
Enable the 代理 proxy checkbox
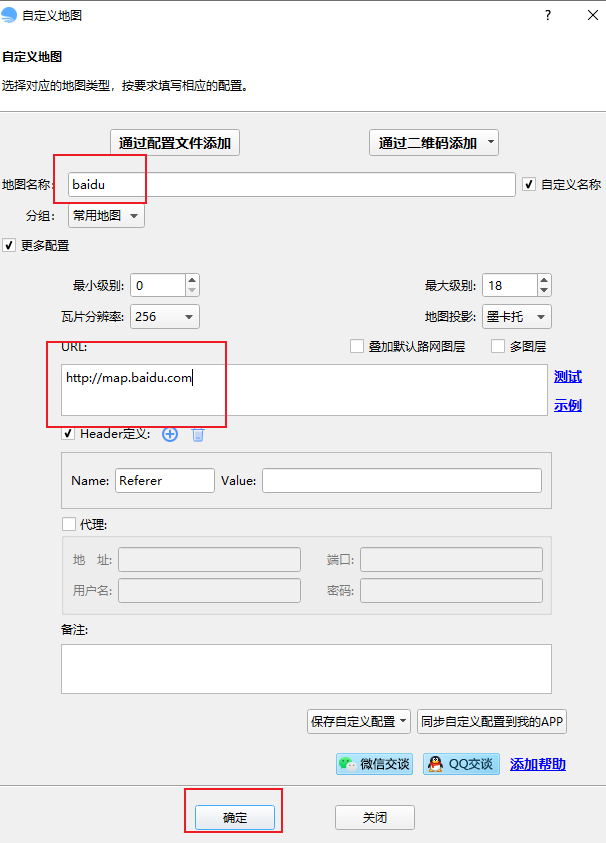pos(69,524)
